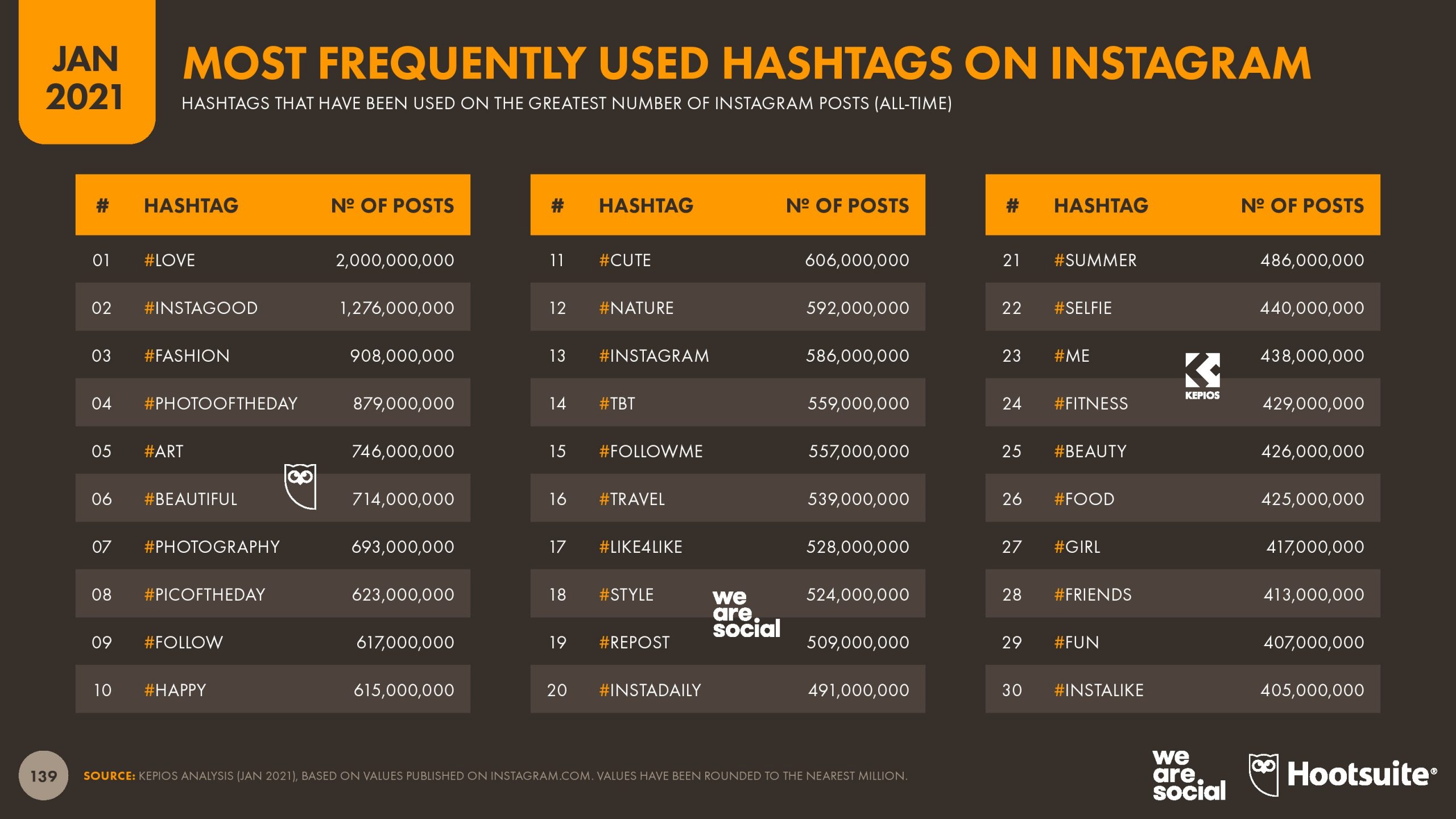Click the first table's HASHTAG column header
1456x819 pixels.
[x=191, y=205]
